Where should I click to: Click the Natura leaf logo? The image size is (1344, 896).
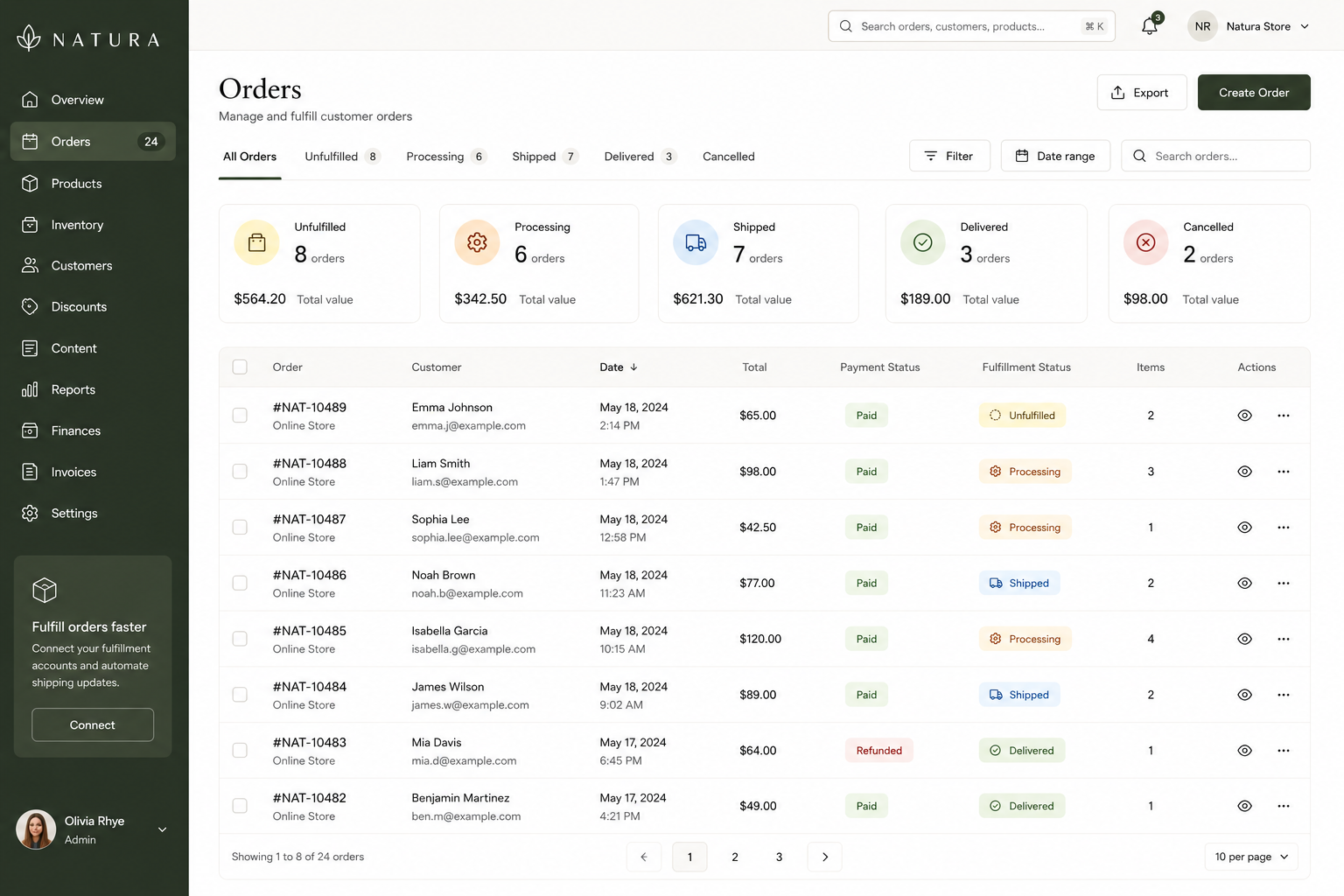coord(29,38)
